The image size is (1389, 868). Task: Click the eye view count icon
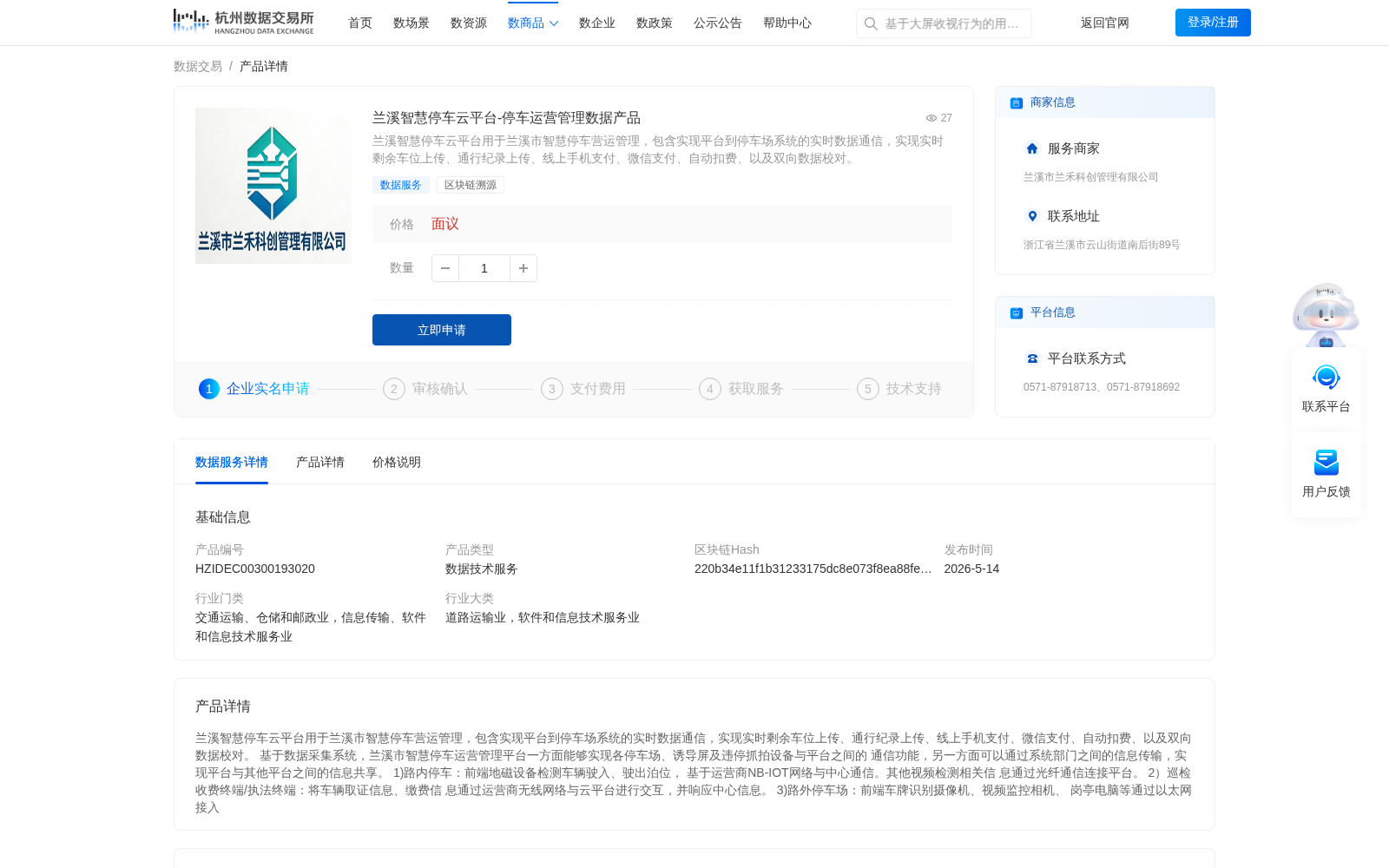(931, 118)
